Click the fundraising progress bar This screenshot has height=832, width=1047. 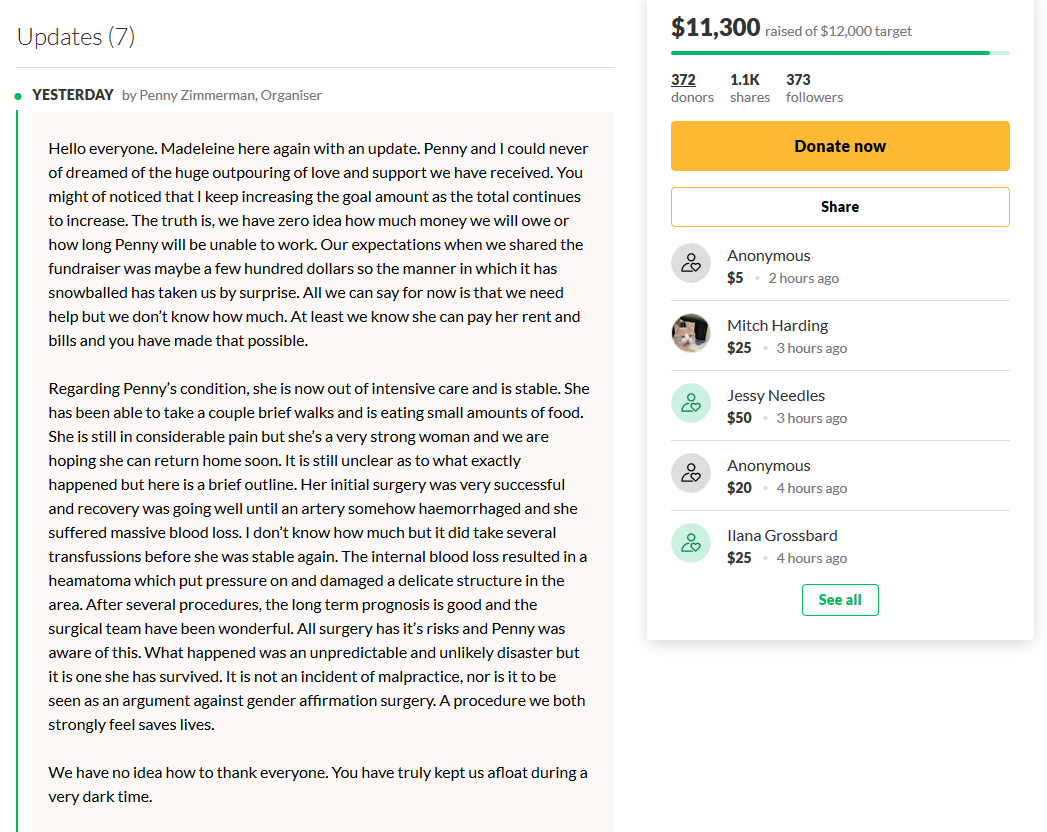point(840,53)
